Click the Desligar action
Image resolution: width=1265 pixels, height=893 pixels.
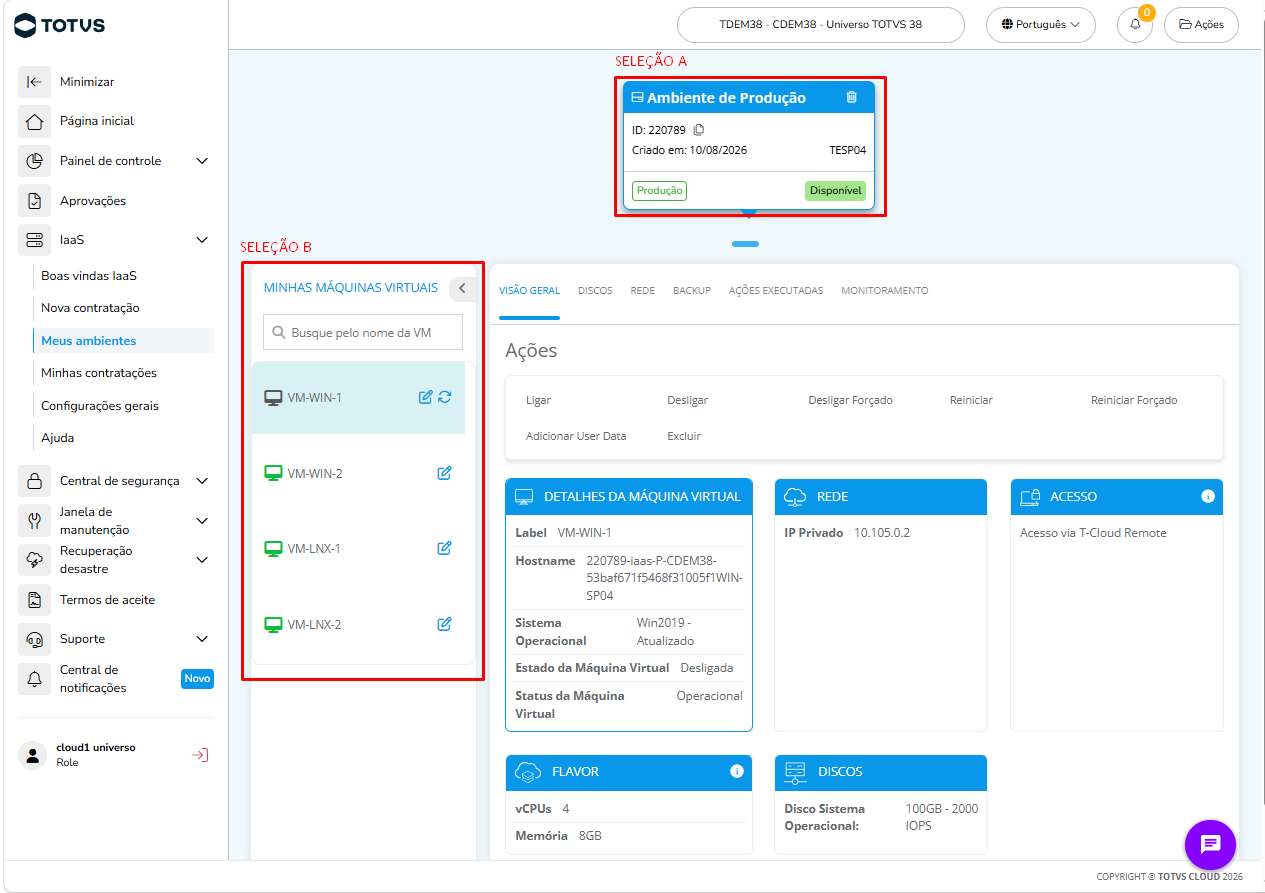687,400
